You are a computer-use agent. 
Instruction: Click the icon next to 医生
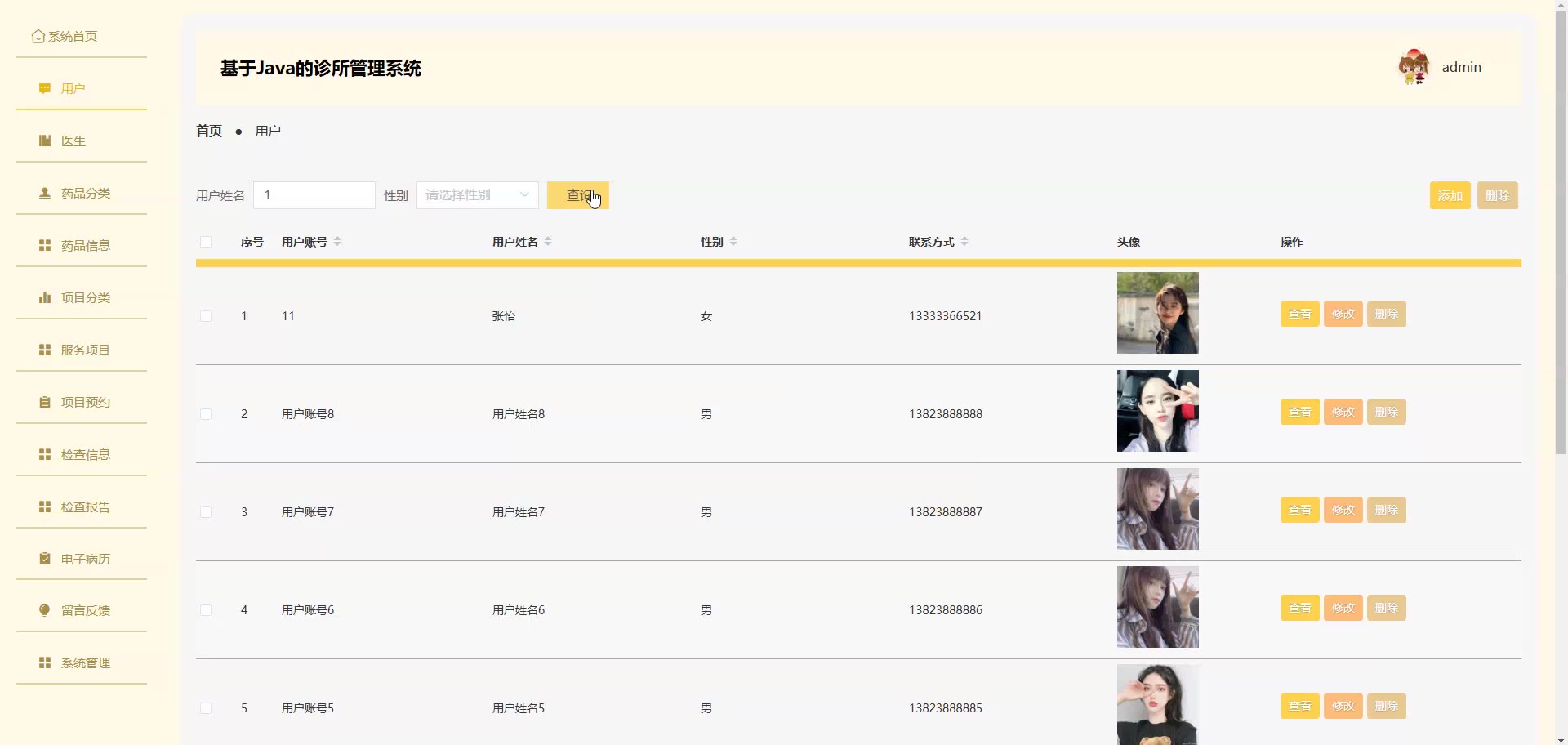click(45, 141)
